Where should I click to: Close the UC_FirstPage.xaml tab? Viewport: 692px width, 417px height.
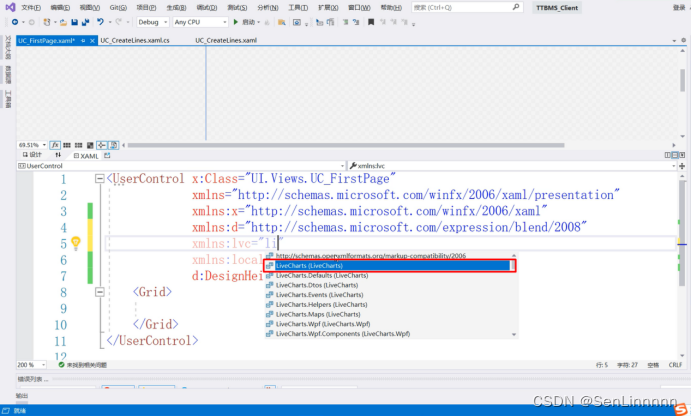92,41
